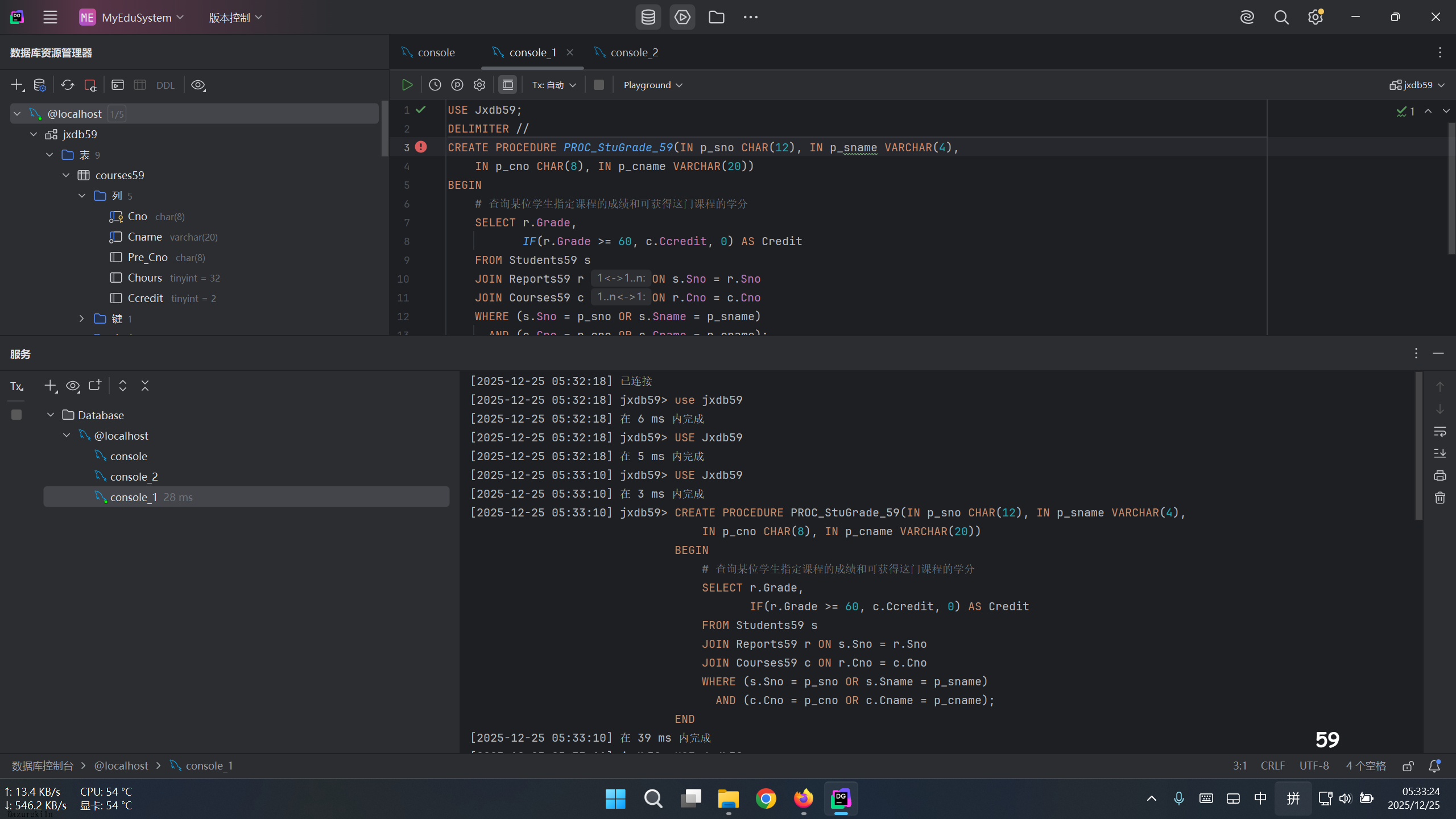Run the query with the execute button
The width and height of the screenshot is (1456, 819).
point(407,85)
